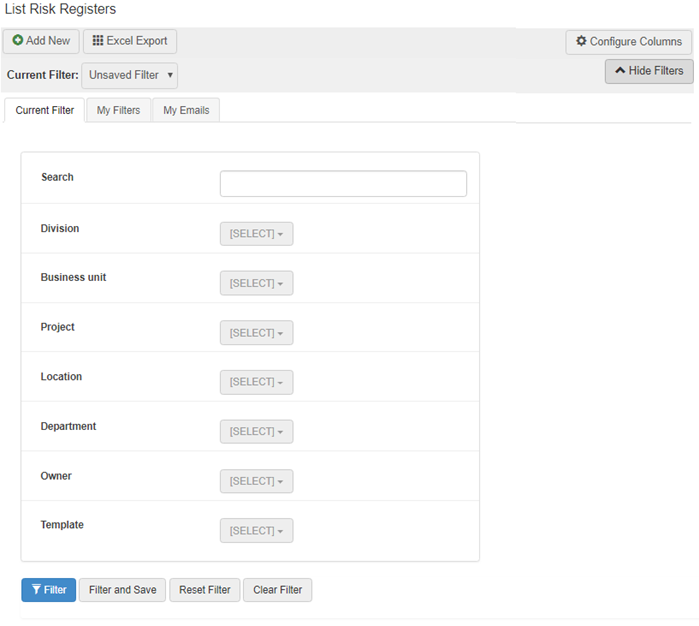699x626 pixels.
Task: Click into the Search text field
Action: pos(343,184)
